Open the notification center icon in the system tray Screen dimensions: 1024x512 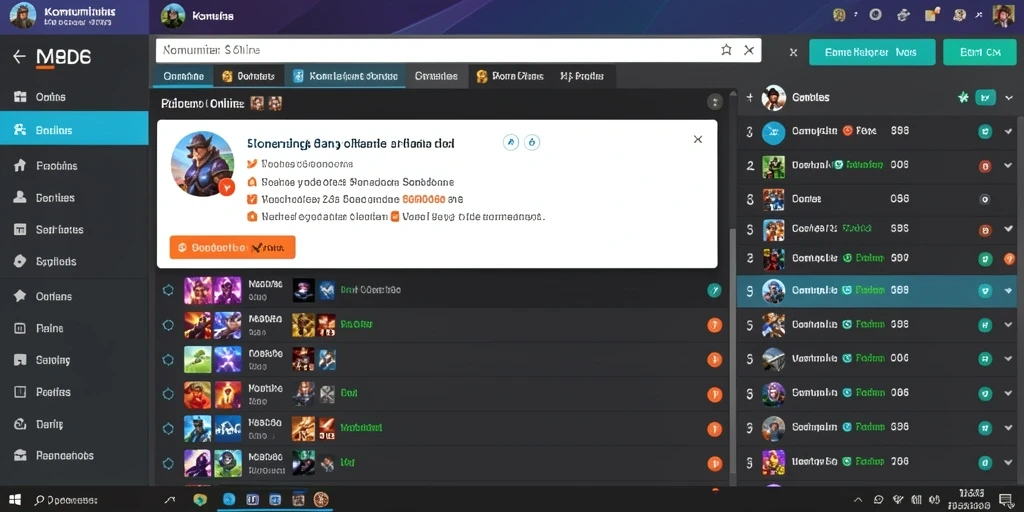tap(1005, 500)
